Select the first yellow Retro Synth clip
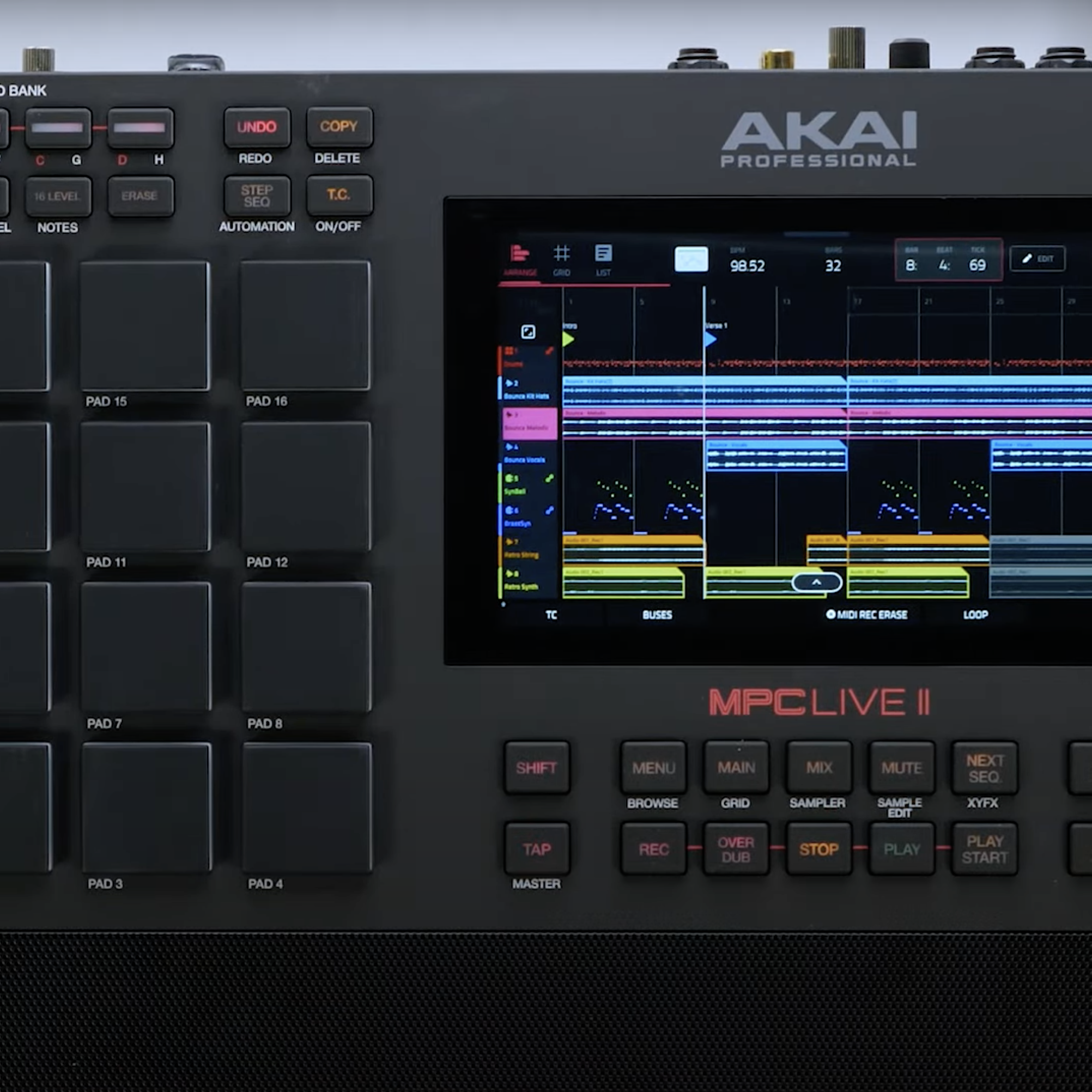 coord(623,582)
